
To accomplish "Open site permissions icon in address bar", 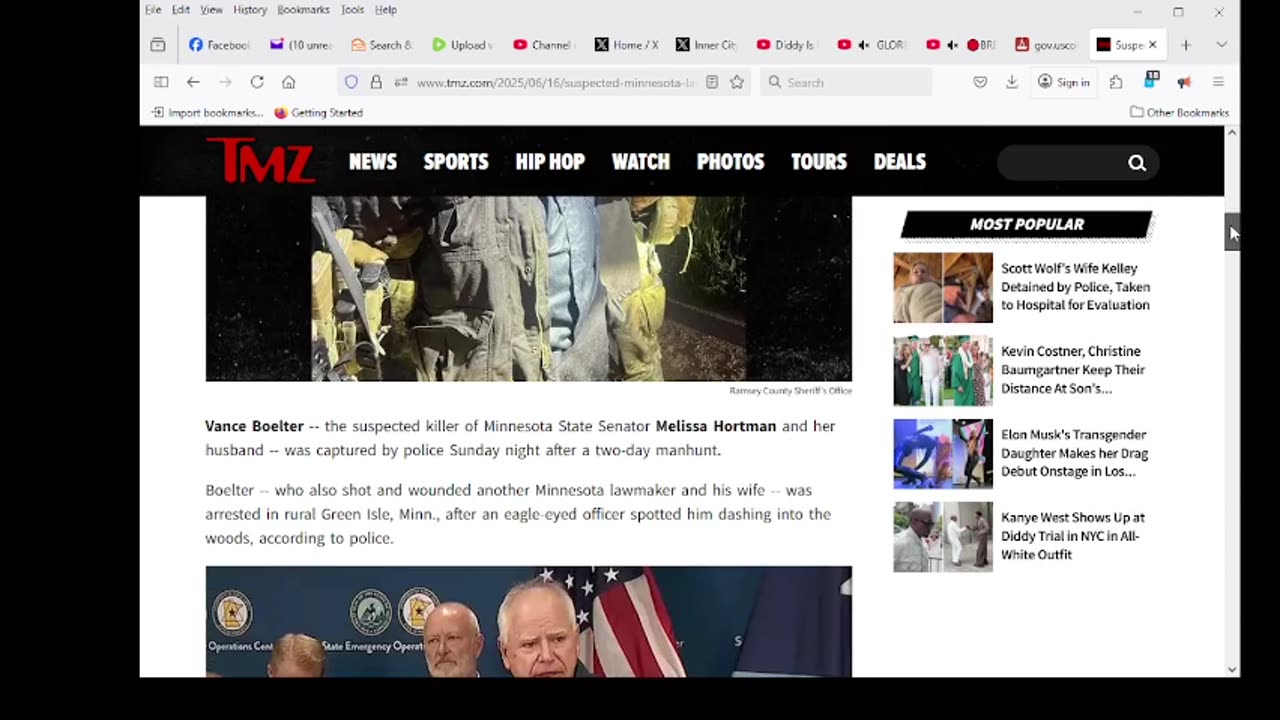I will pyautogui.click(x=400, y=82).
